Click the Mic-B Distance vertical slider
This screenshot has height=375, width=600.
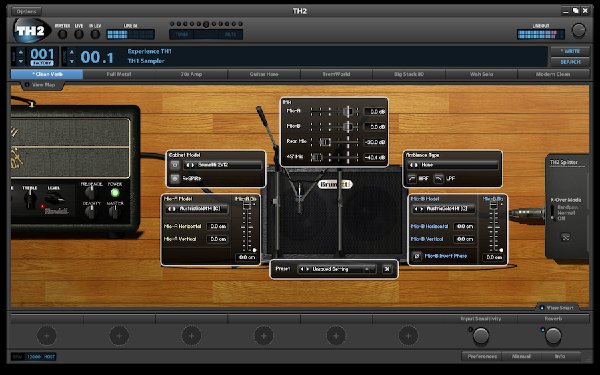coord(494,227)
